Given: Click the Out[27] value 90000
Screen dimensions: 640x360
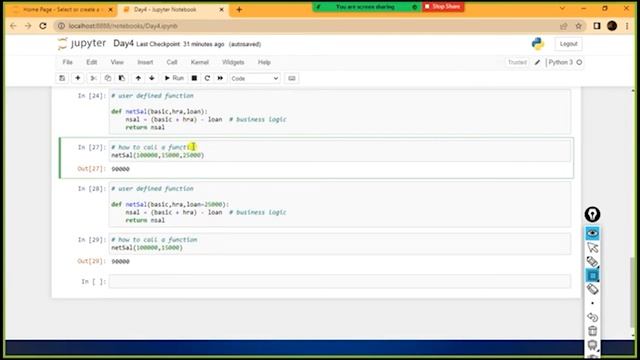Looking at the screenshot, I should point(120,169).
